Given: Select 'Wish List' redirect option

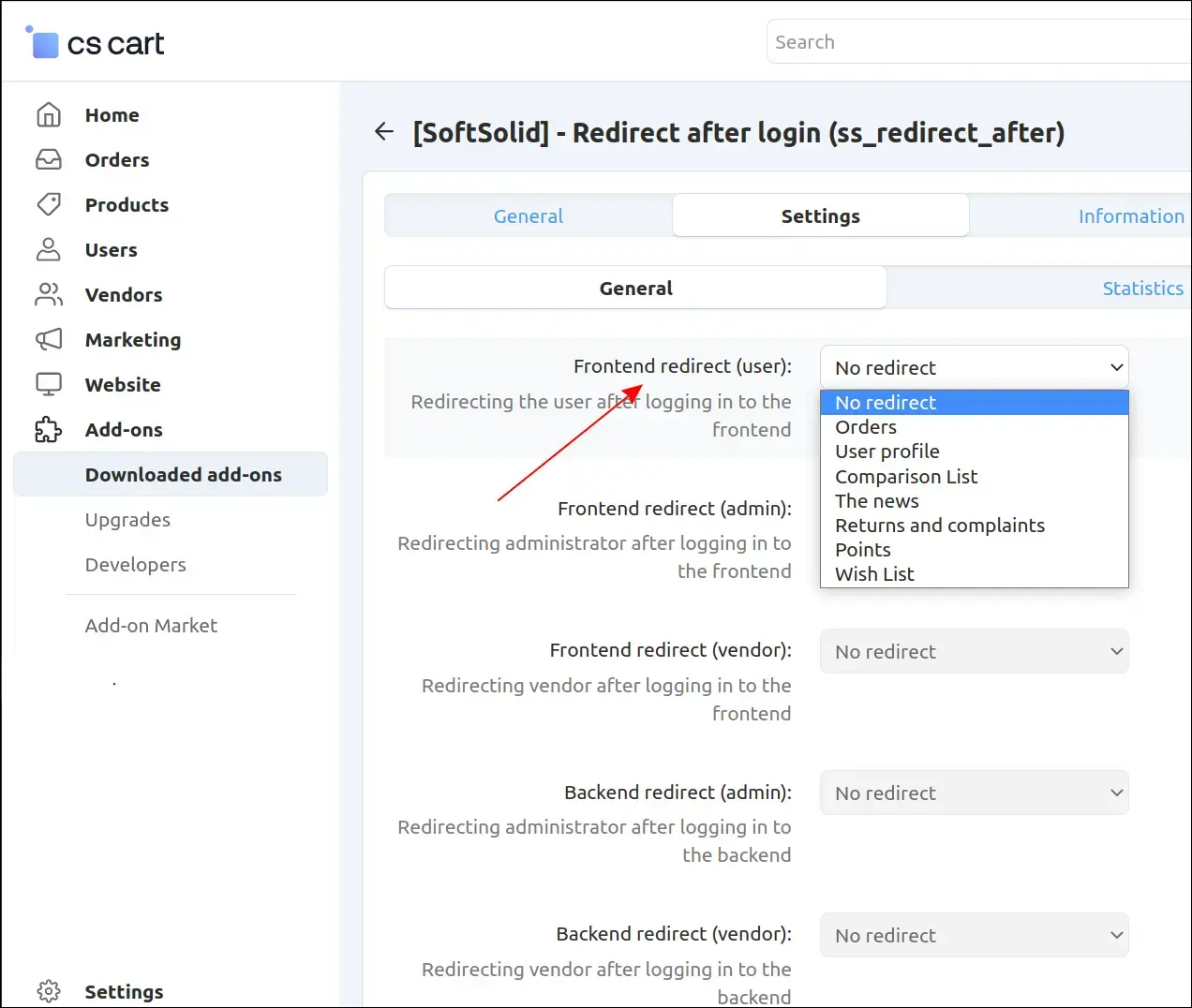Looking at the screenshot, I should [x=975, y=574].
